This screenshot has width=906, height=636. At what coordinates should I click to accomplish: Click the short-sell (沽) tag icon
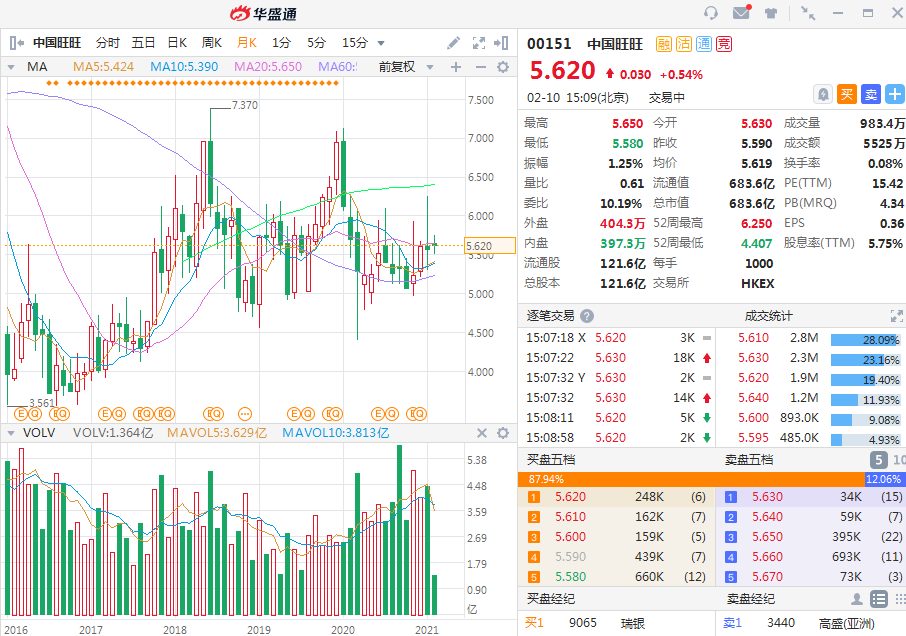684,44
